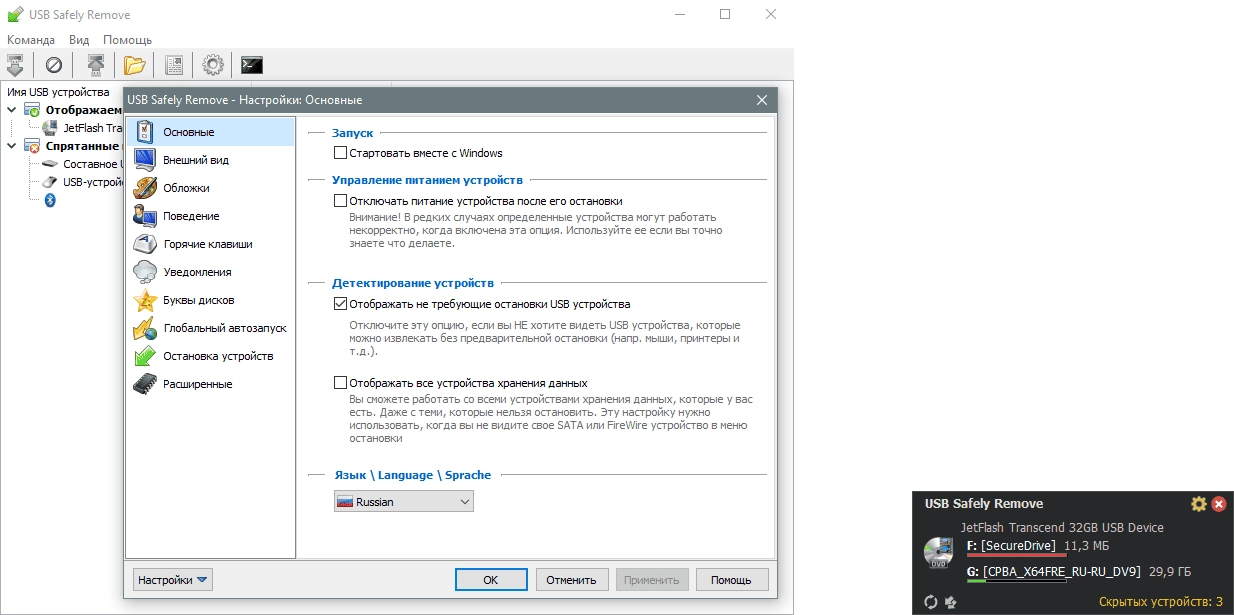
Task: Click the Stop device toolbar icon
Action: pos(16,65)
